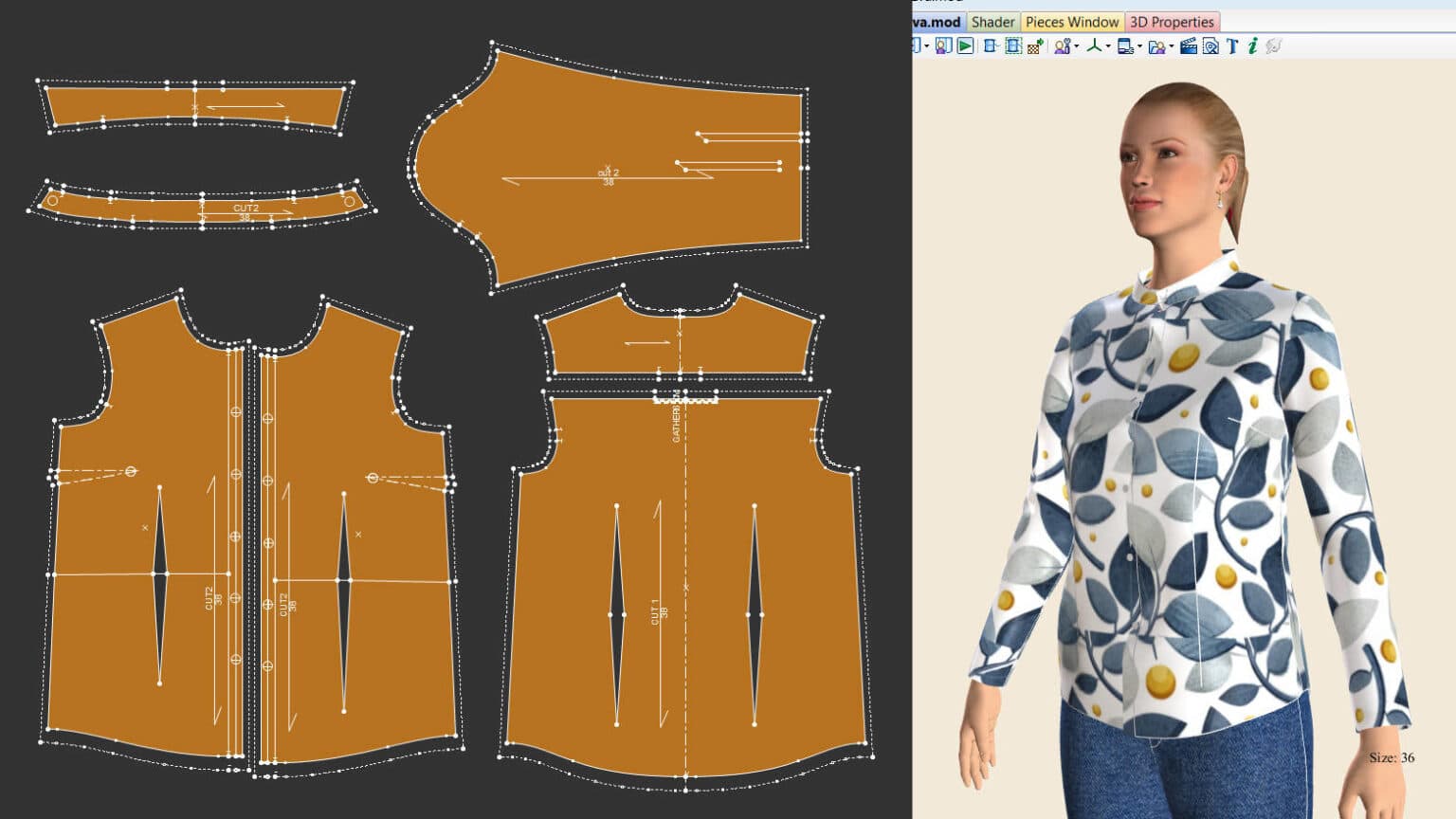Click the clapperboard animation recording icon
Screen dimensions: 1456x819
point(1189,45)
